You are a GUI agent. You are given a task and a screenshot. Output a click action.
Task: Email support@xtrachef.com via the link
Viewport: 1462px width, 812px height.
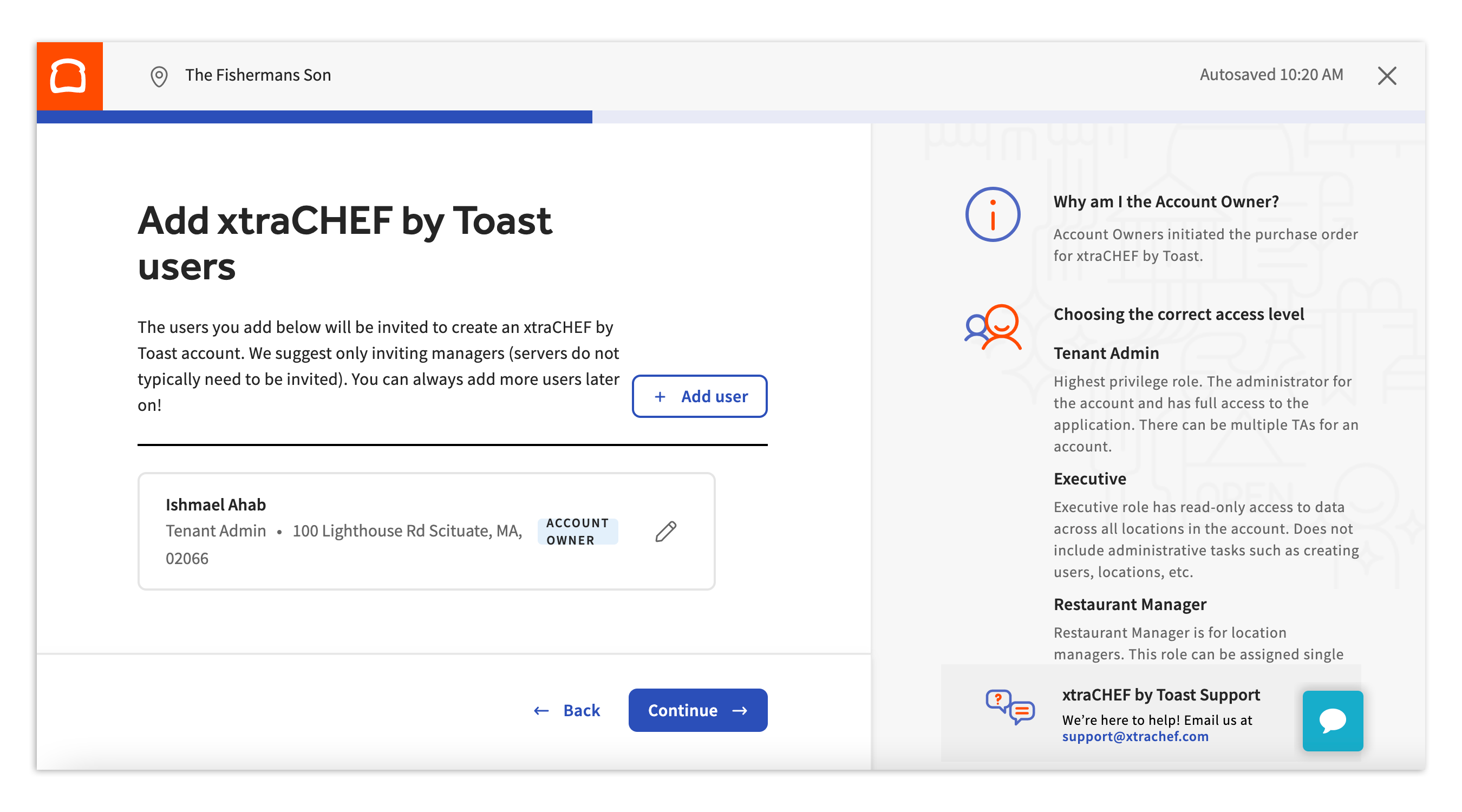tap(1135, 736)
